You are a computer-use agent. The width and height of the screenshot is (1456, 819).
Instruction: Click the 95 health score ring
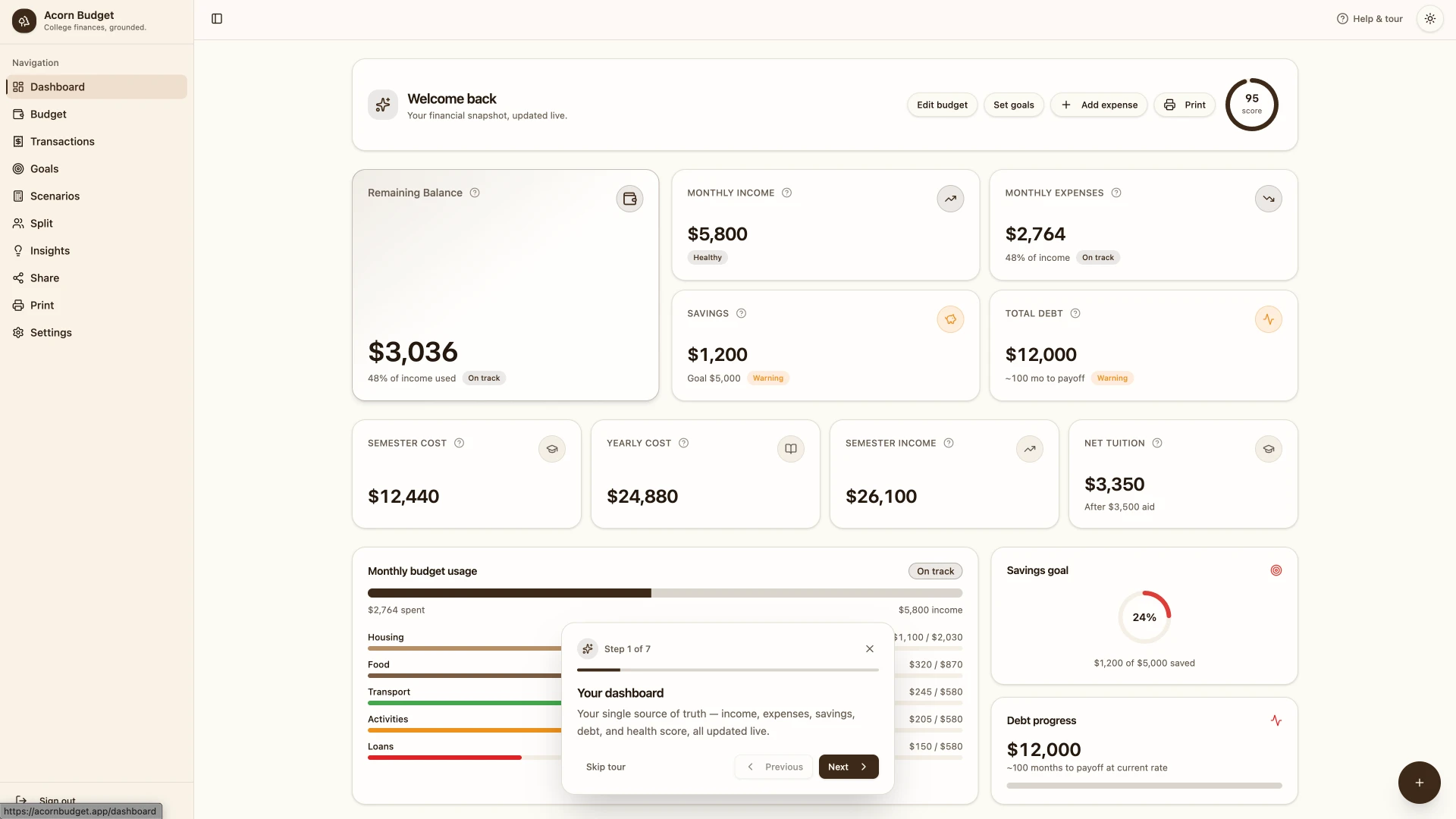1251,105
